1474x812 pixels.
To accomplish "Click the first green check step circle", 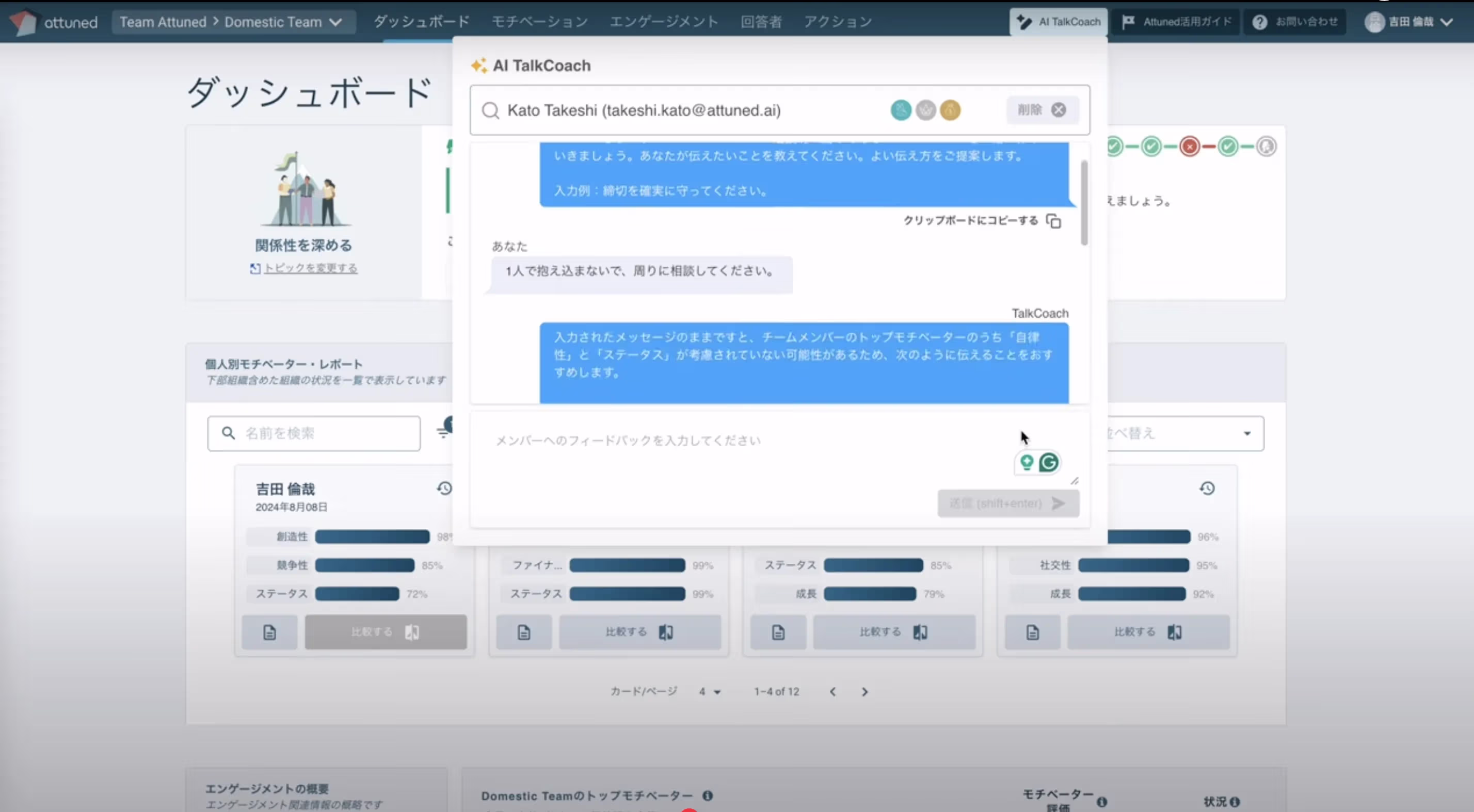I will coord(1114,147).
